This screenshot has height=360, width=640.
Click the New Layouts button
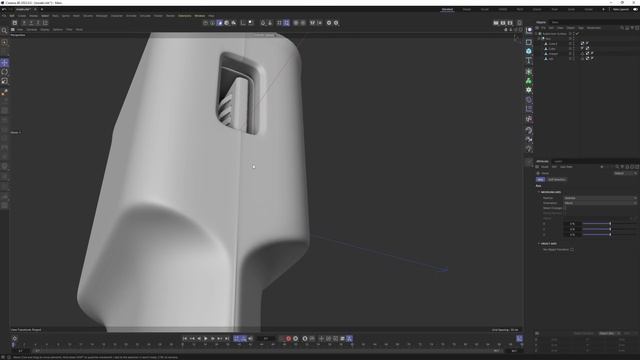(x=621, y=9)
